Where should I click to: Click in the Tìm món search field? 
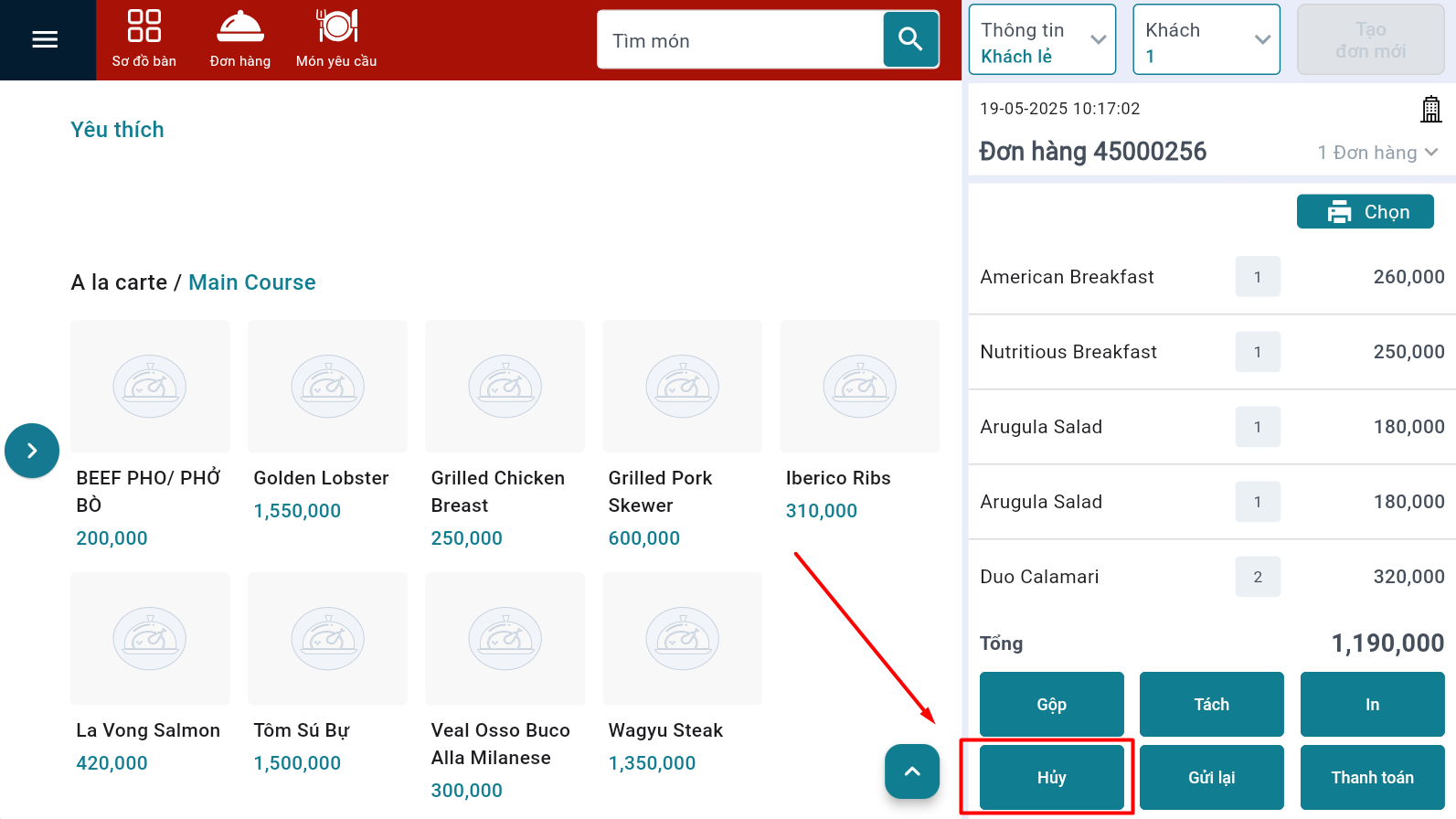click(x=740, y=39)
